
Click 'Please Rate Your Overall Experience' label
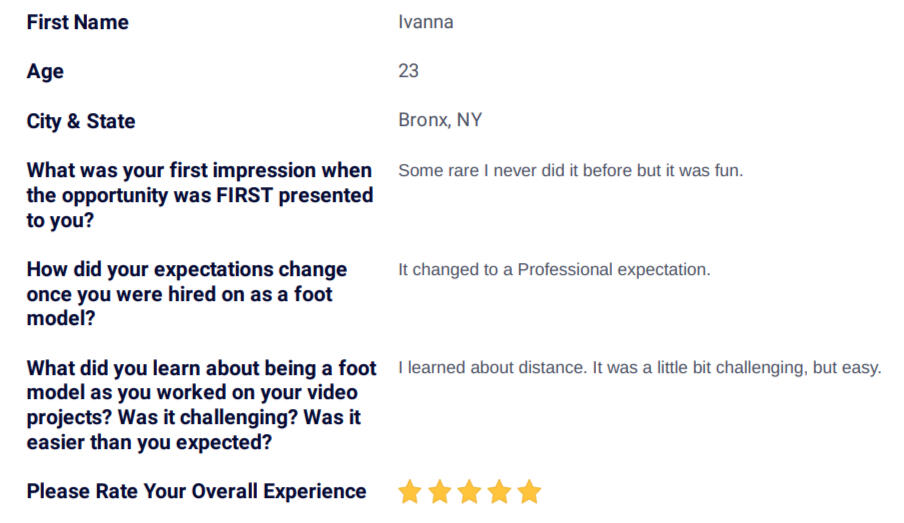197,491
